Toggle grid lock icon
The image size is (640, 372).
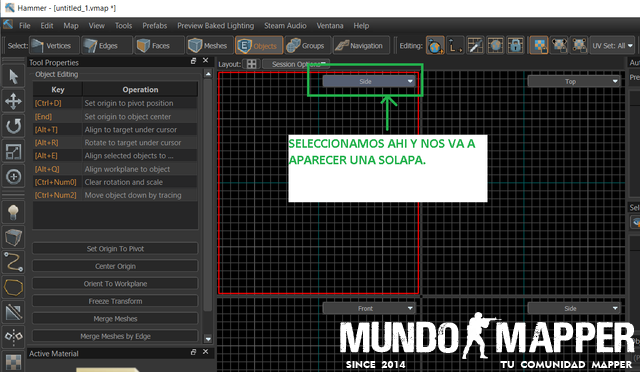tap(515, 45)
